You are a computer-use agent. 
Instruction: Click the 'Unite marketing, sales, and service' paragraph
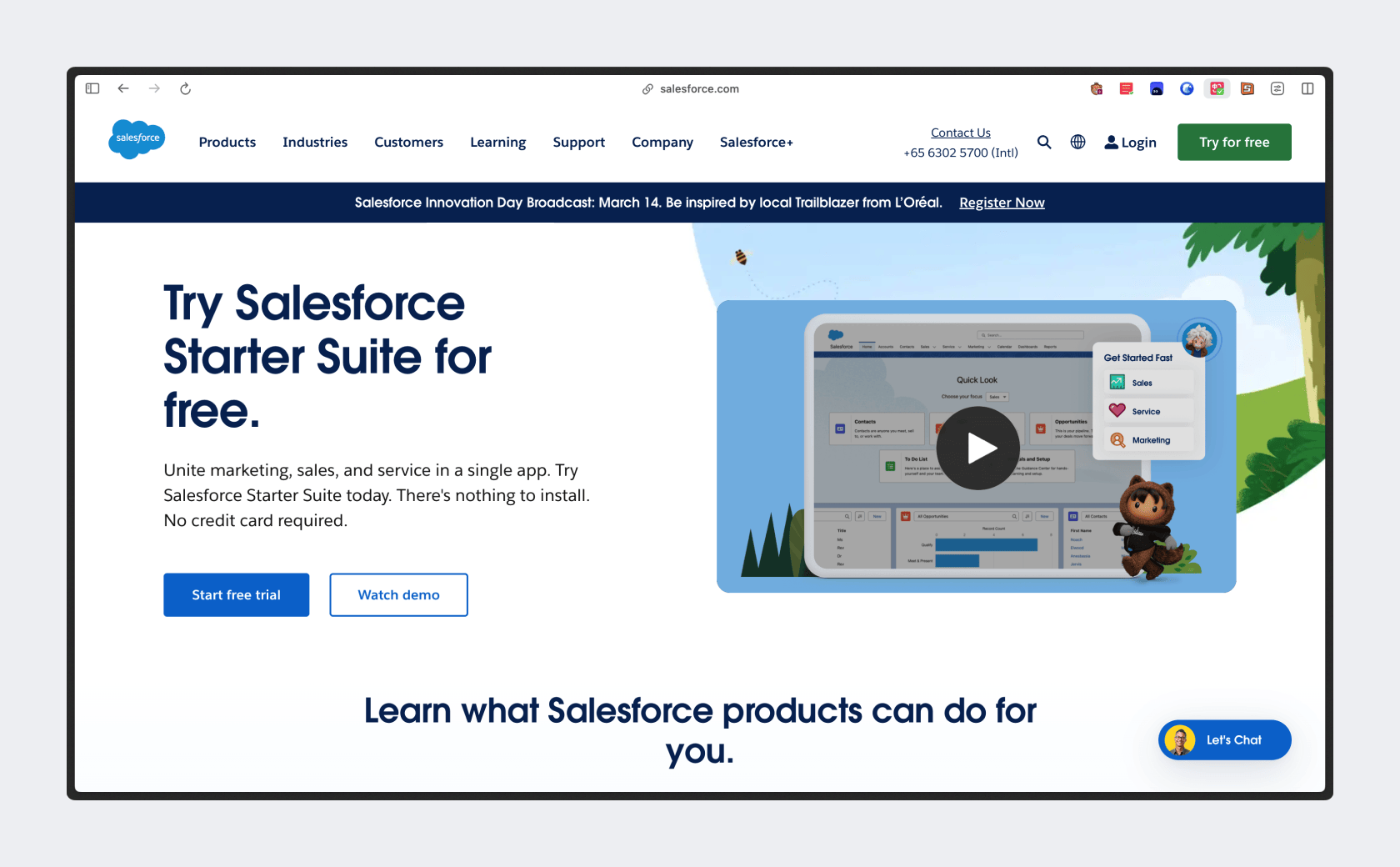[x=377, y=495]
